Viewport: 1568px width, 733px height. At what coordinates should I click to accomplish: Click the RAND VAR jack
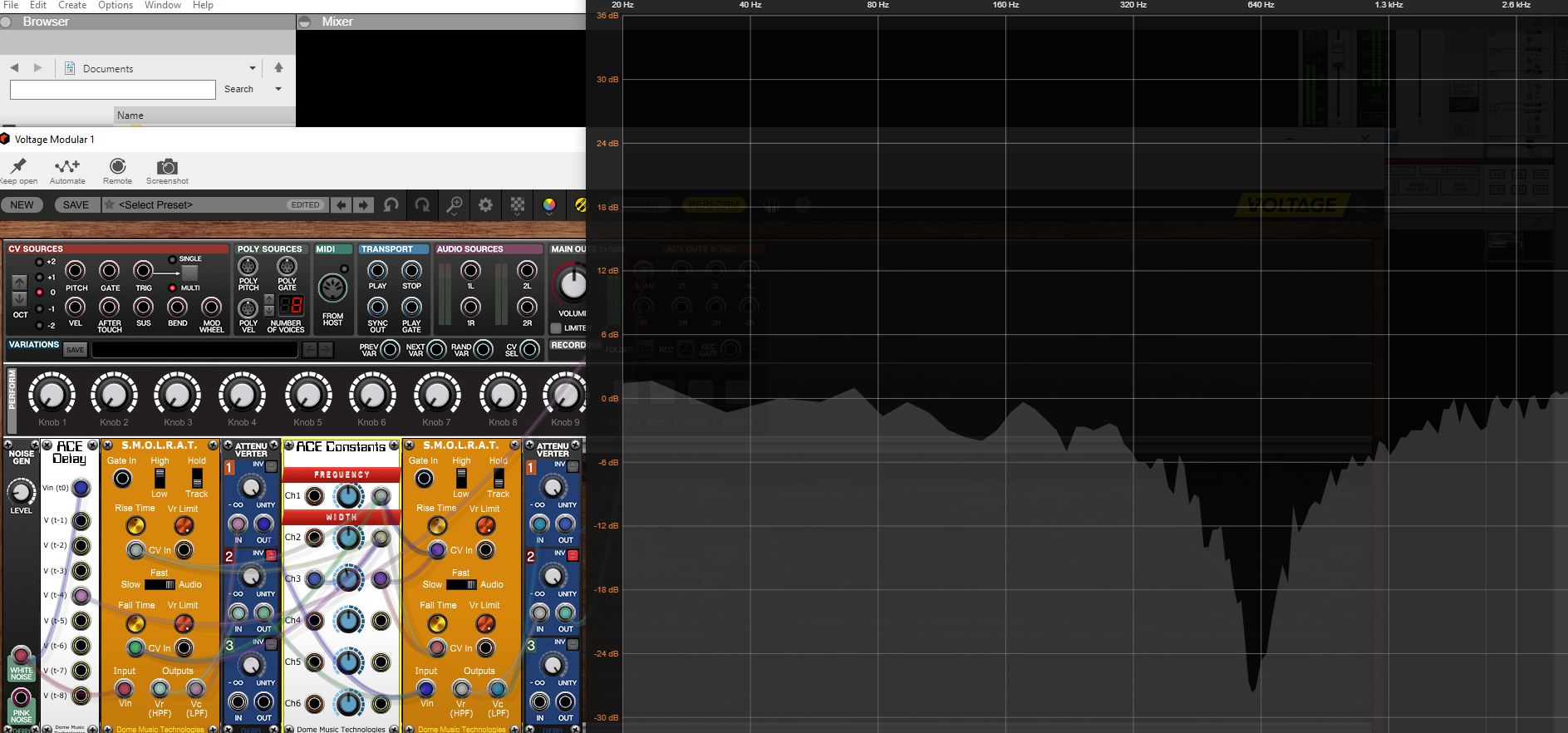pyautogui.click(x=483, y=350)
